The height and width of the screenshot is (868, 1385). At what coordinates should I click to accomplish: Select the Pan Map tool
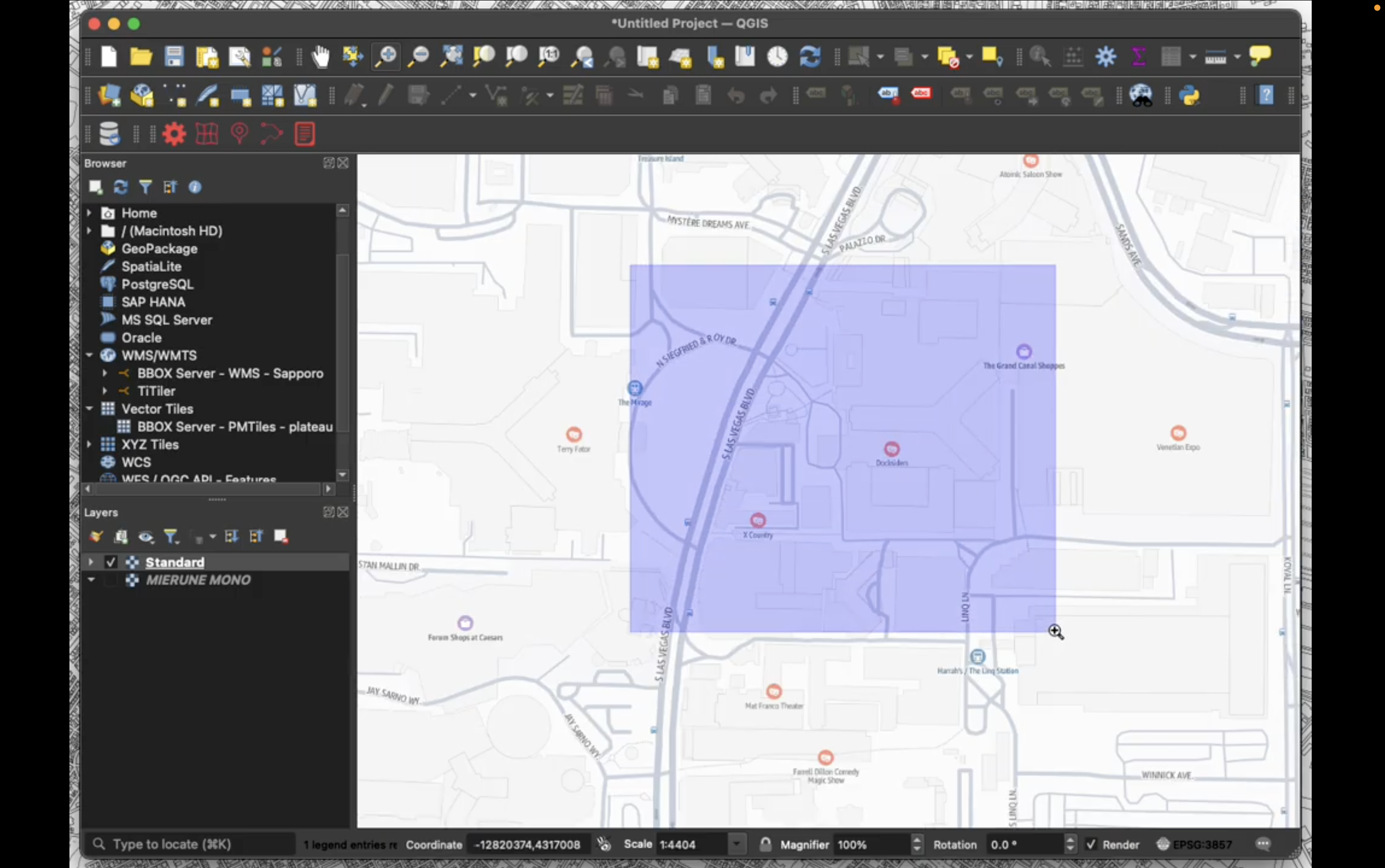(320, 56)
